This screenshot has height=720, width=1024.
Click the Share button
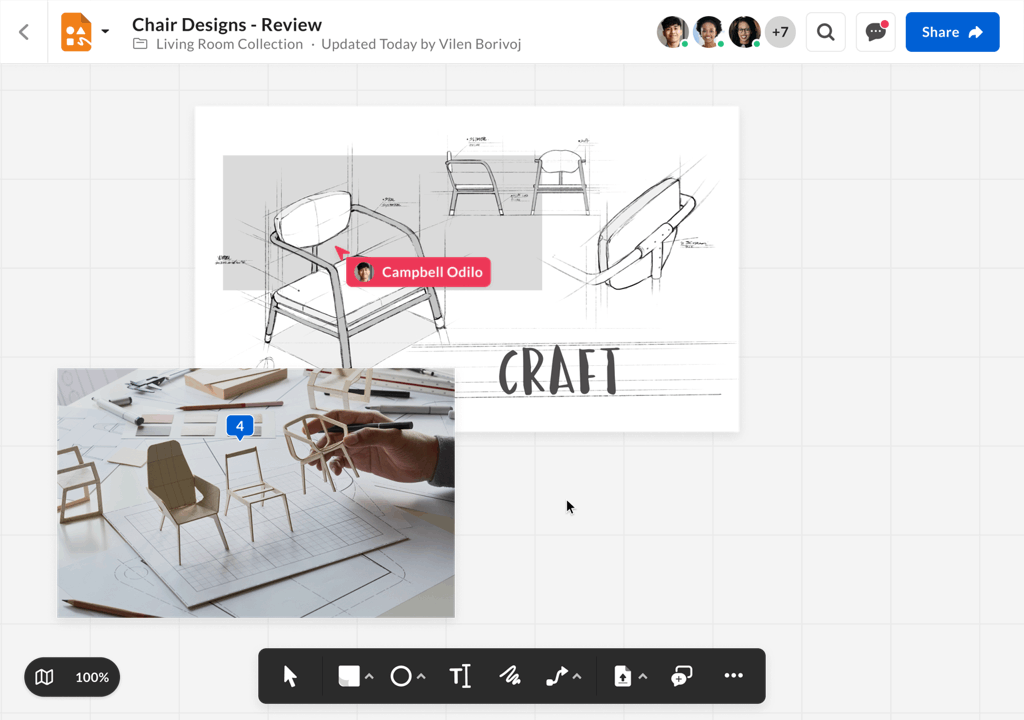pyautogui.click(x=952, y=32)
